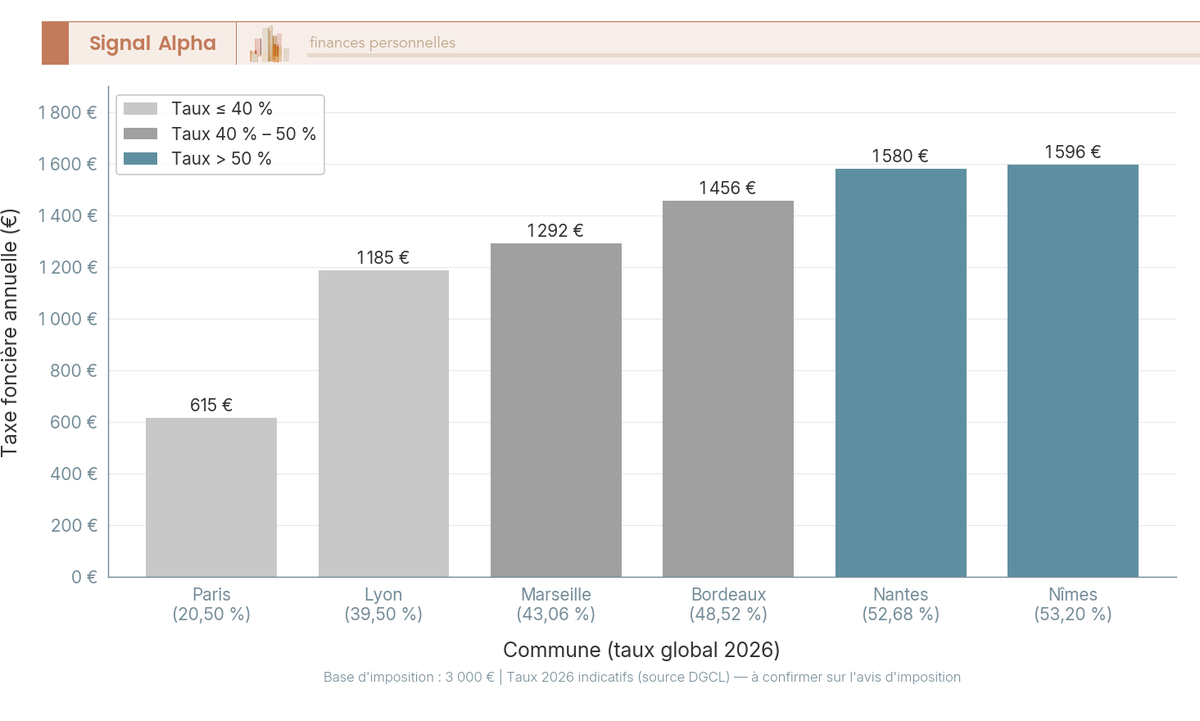Select the Nîmes bar
1200x721 pixels.
[x=1073, y=371]
